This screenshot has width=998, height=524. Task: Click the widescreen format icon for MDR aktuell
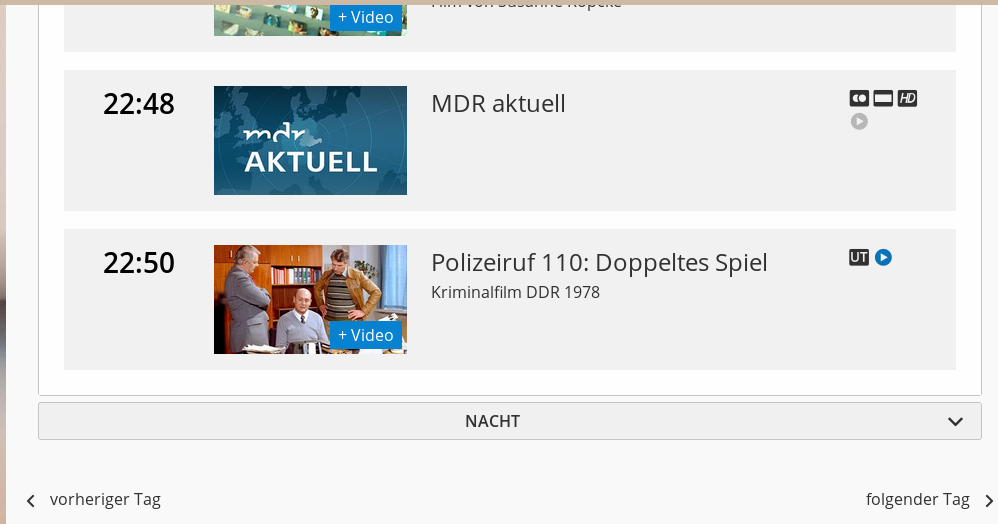coord(883,98)
